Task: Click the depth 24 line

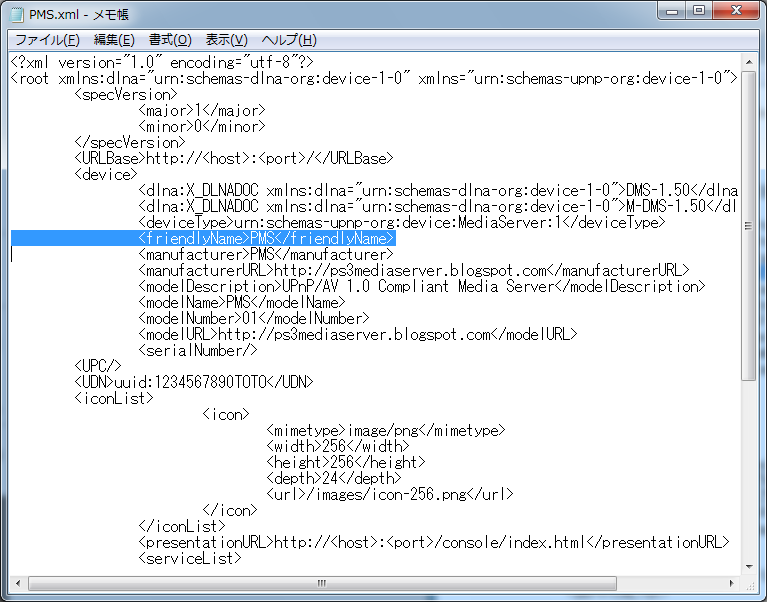Action: [x=334, y=479]
